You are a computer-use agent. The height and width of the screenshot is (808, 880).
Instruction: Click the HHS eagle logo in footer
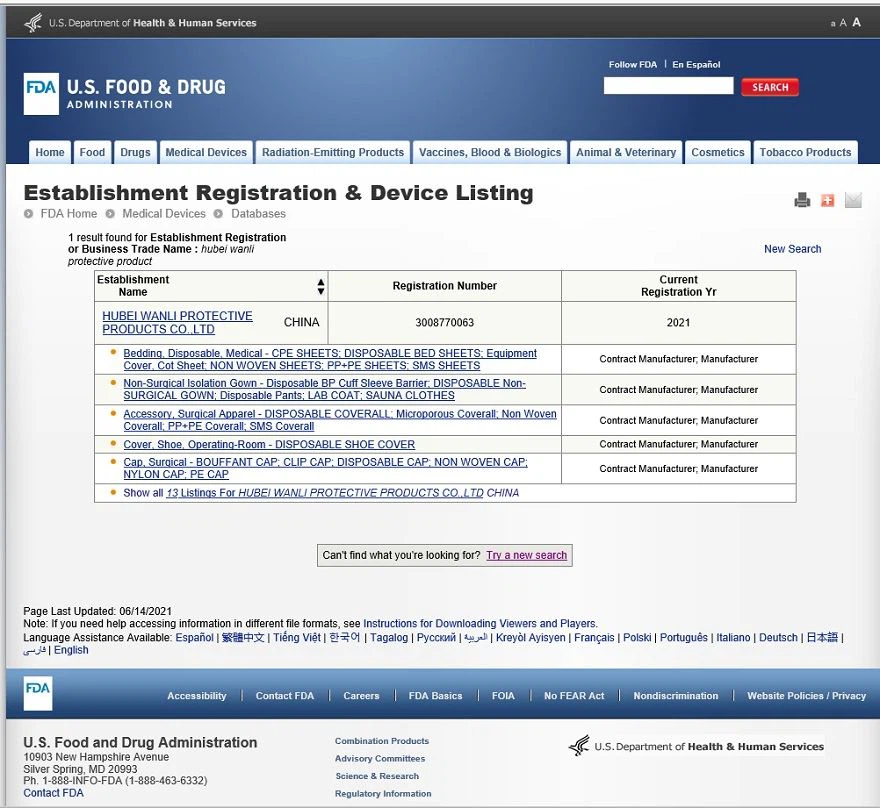point(579,746)
